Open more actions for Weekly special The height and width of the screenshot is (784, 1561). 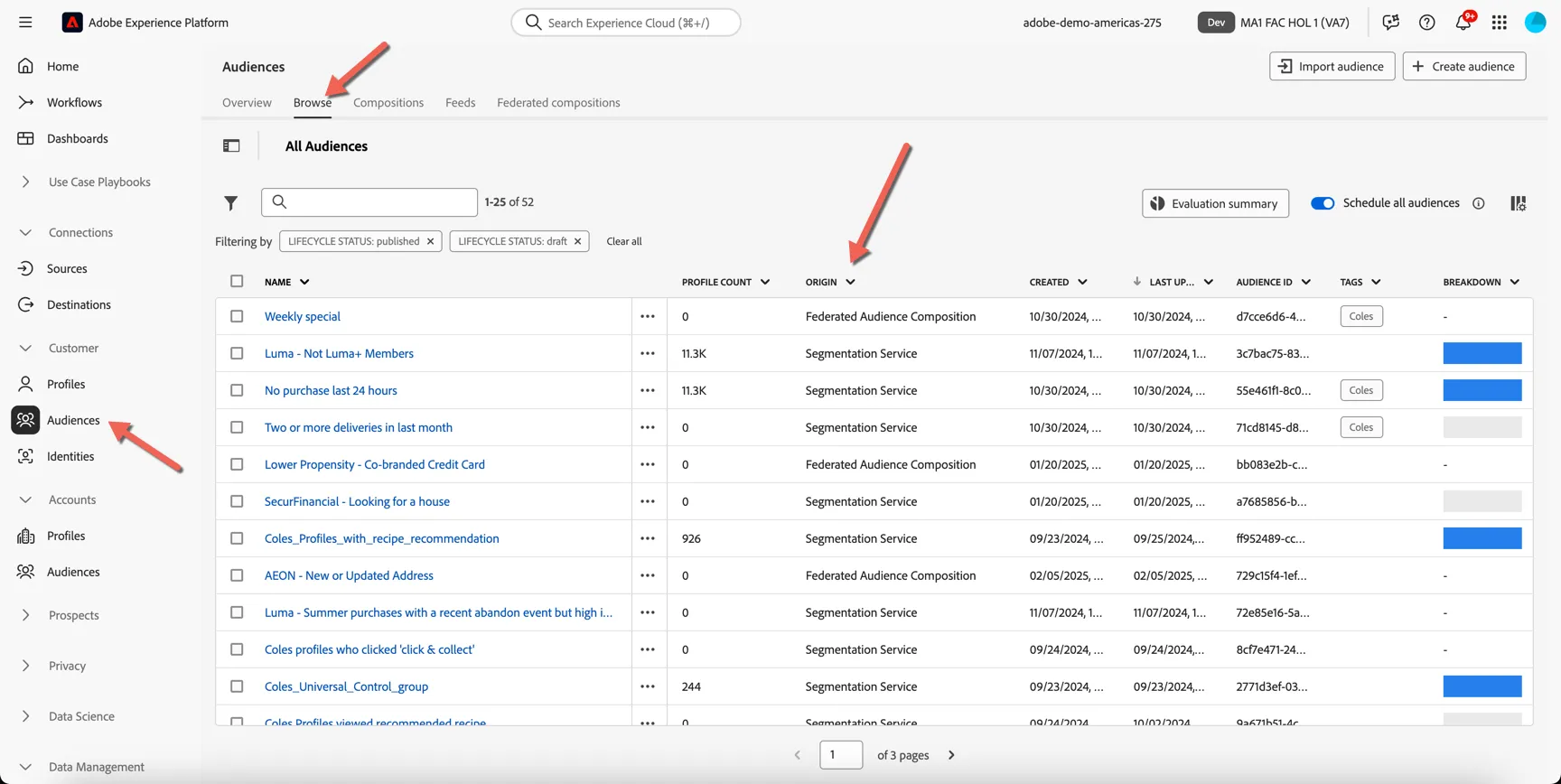tap(648, 317)
